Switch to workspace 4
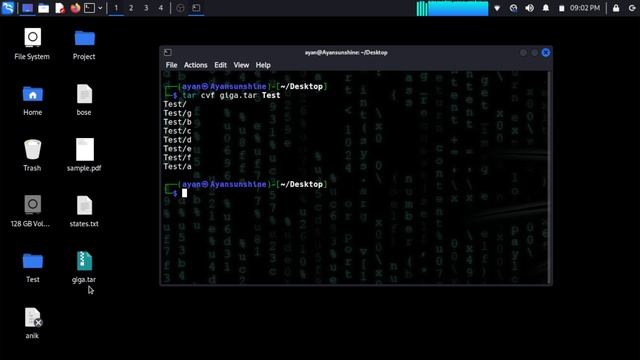The height and width of the screenshot is (360, 640). click(161, 8)
